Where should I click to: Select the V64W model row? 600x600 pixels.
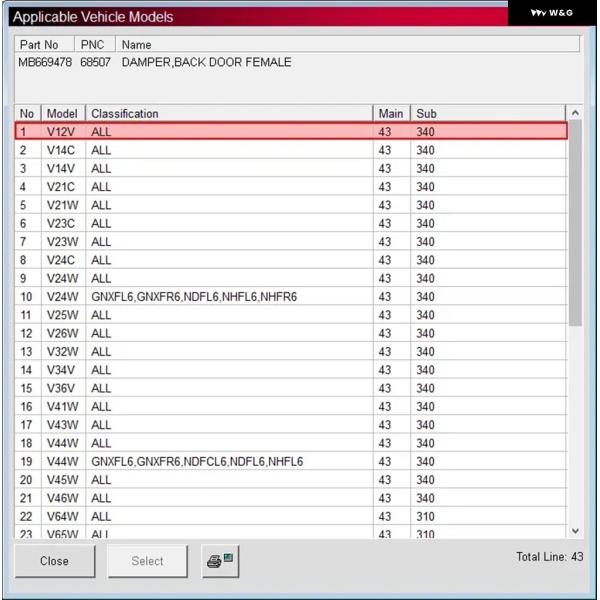pyautogui.click(x=290, y=517)
